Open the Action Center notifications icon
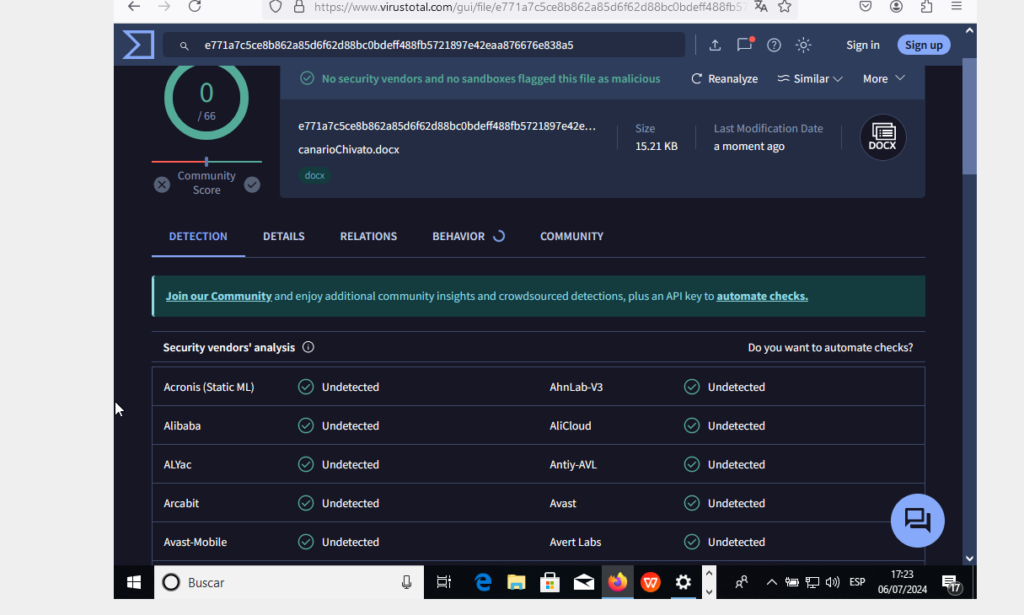 tap(952, 583)
